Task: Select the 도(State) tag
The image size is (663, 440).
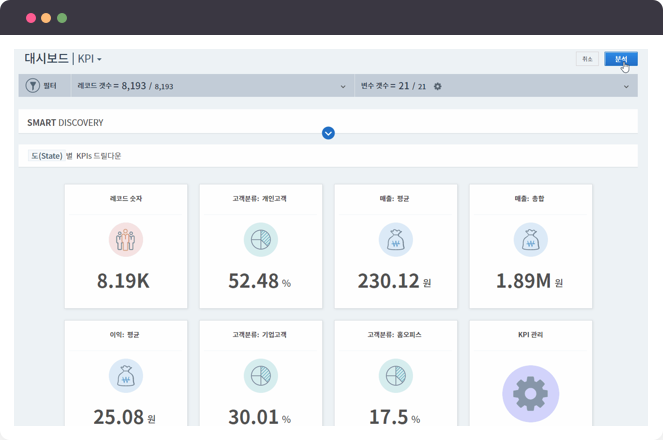Action: [47, 156]
